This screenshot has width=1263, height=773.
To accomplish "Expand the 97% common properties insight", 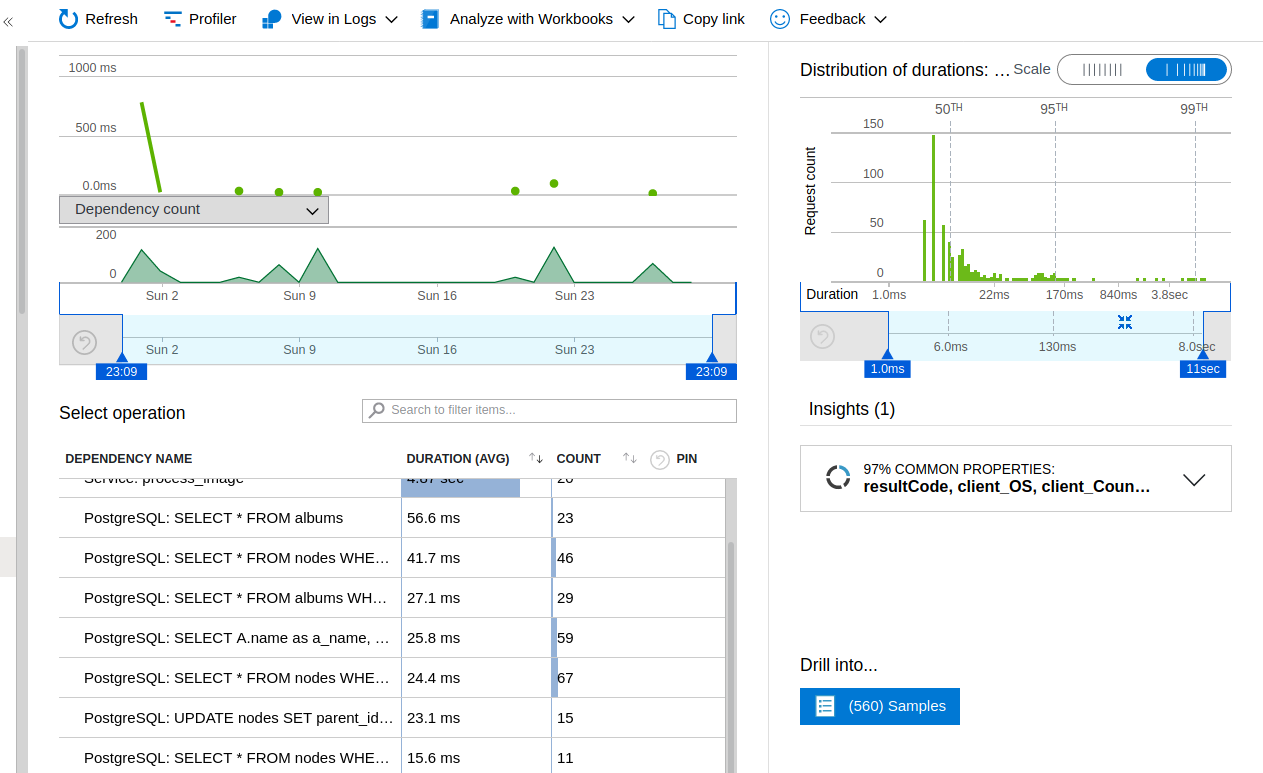I will (1194, 479).
